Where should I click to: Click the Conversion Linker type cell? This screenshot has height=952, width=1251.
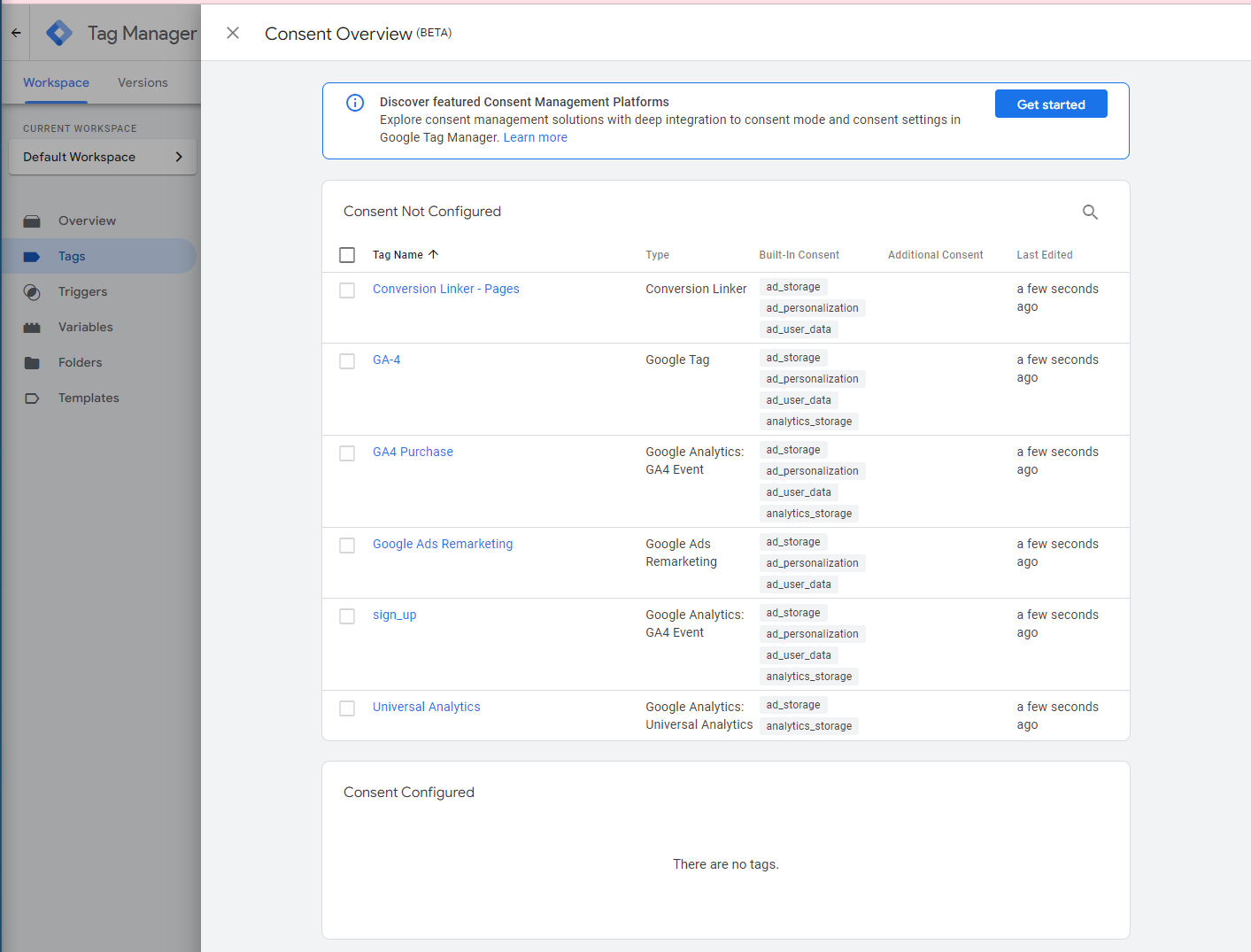696,289
